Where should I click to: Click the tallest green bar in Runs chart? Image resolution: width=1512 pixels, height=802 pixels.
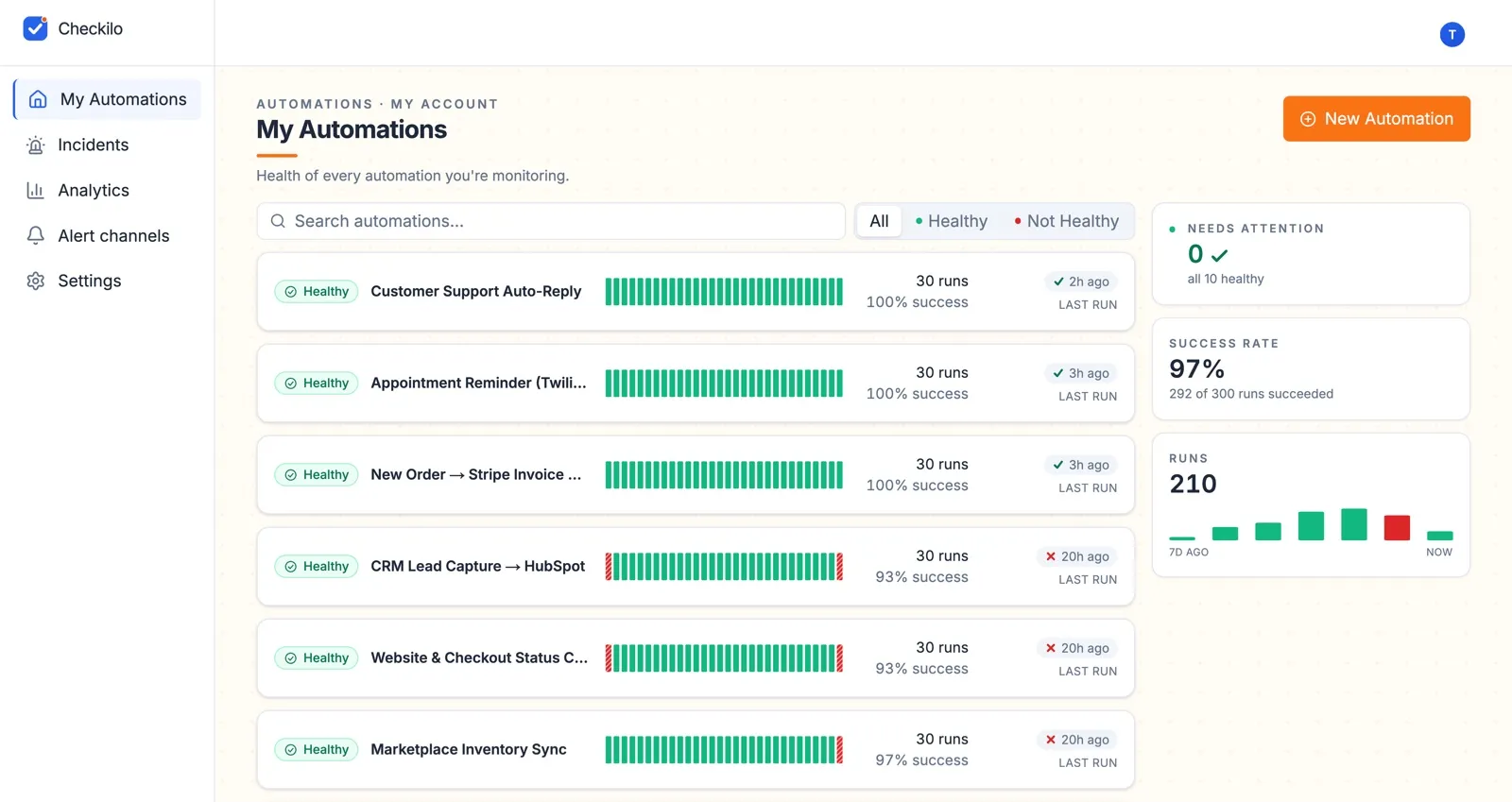click(x=1353, y=524)
